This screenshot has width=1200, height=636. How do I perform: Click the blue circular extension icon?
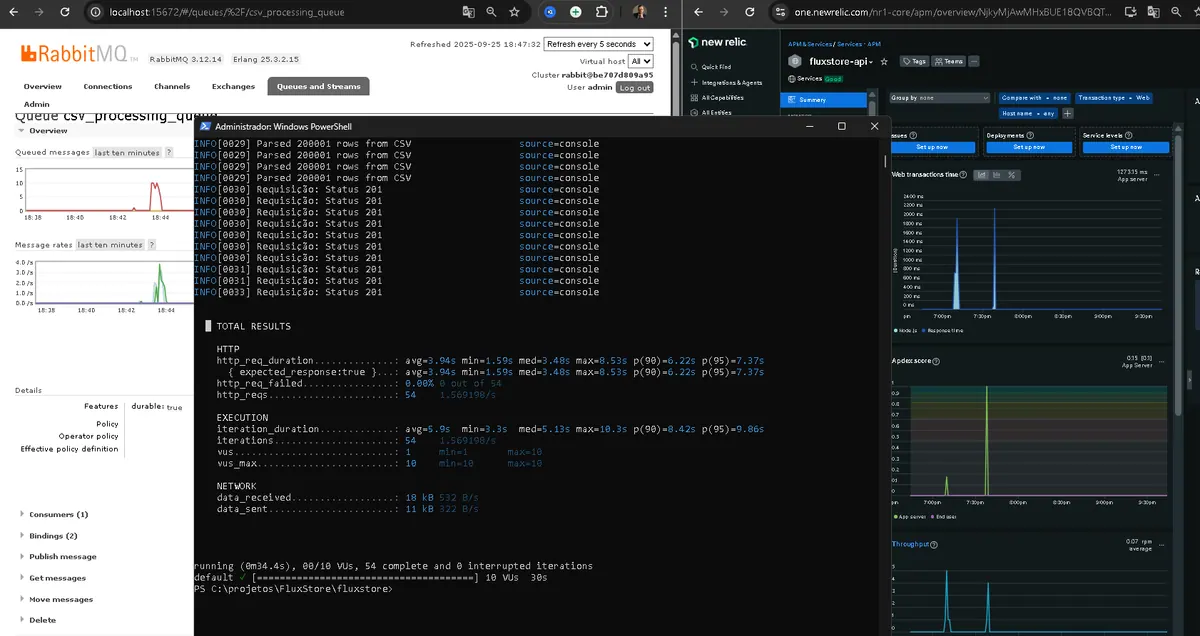tap(550, 12)
